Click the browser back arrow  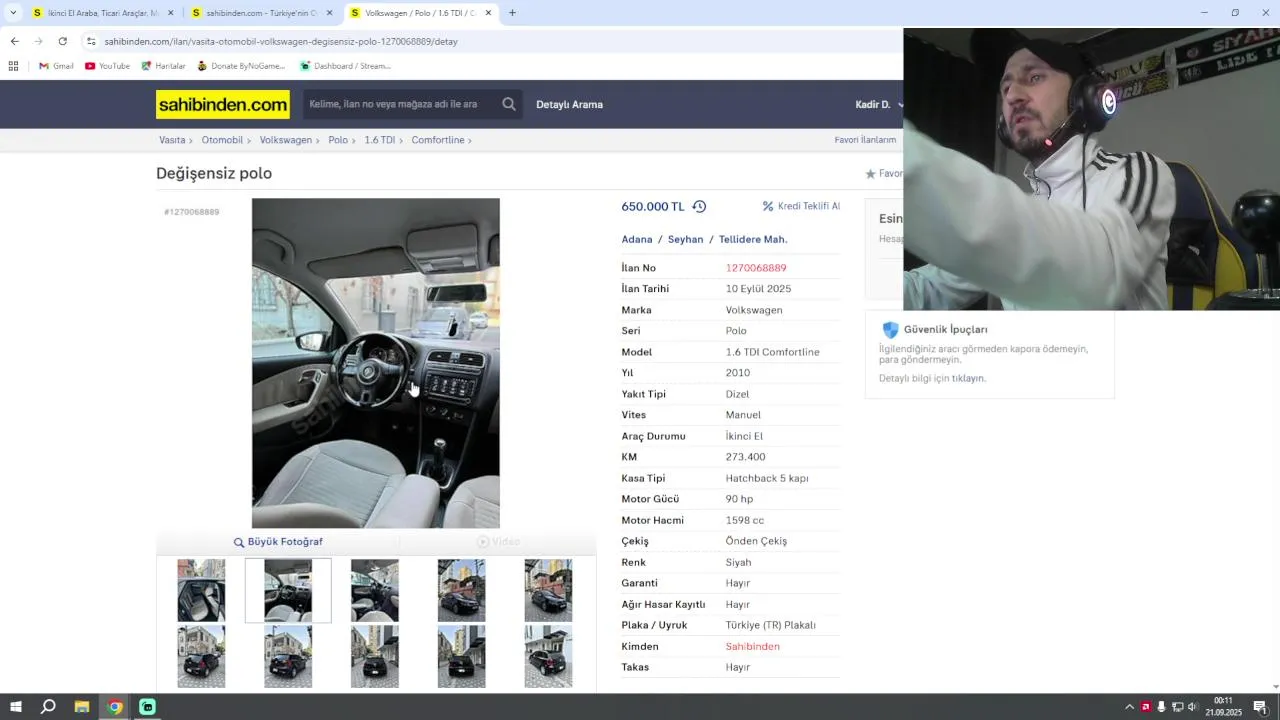[x=14, y=41]
